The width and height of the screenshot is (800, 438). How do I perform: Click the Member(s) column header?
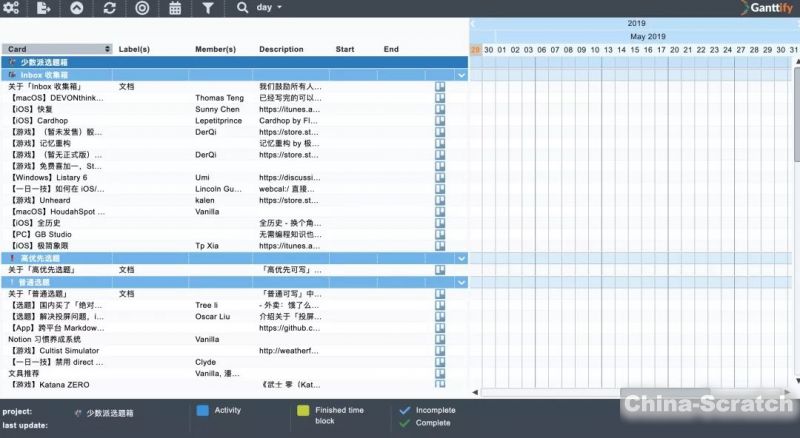click(215, 49)
